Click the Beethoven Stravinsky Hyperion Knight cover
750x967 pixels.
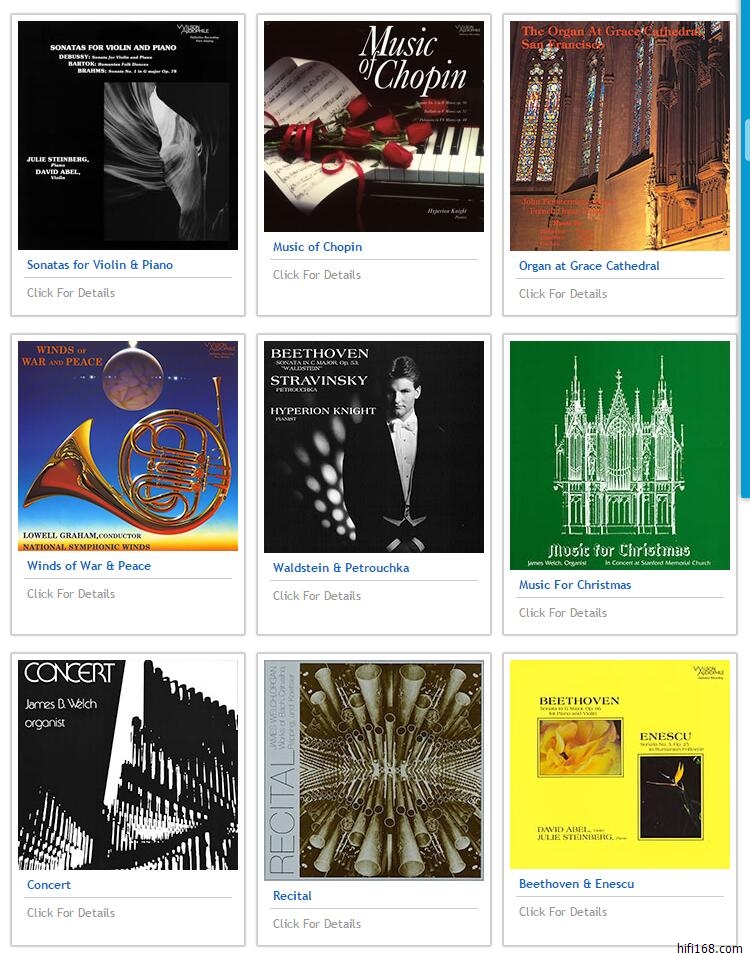(x=374, y=446)
